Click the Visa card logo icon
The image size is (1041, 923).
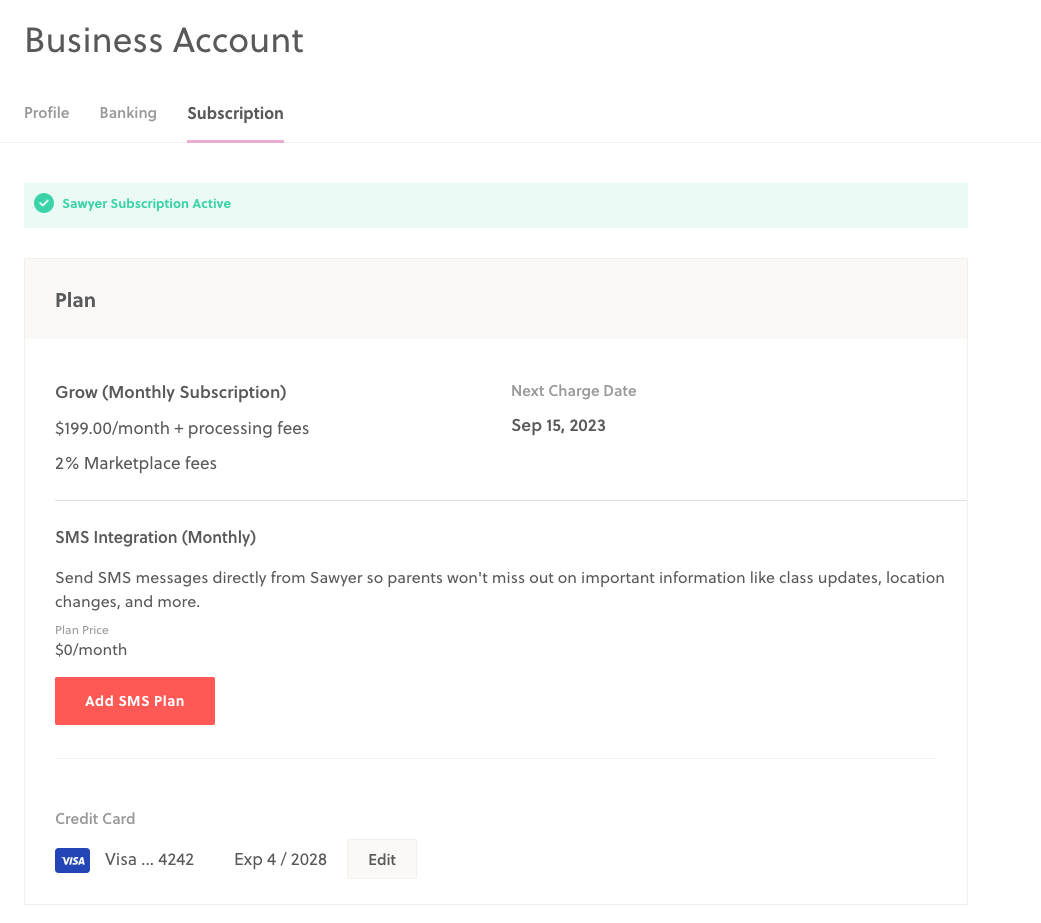pyautogui.click(x=72, y=861)
